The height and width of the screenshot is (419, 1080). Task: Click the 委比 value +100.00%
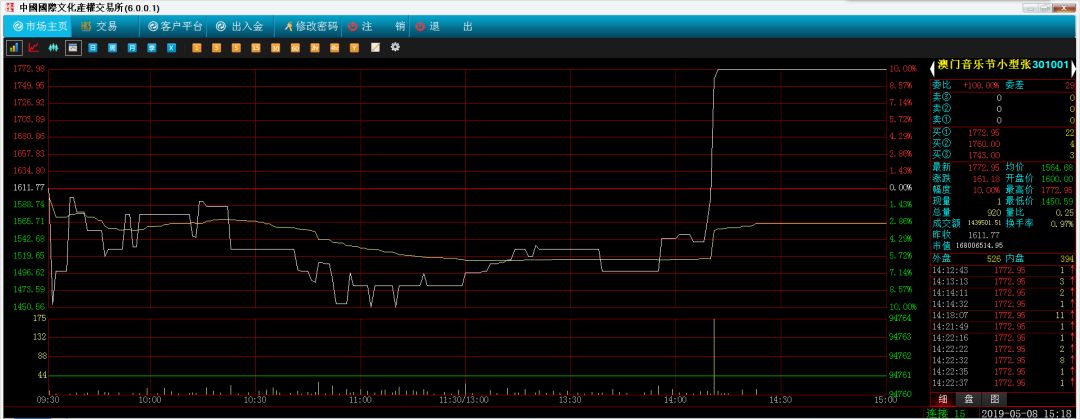click(981, 85)
